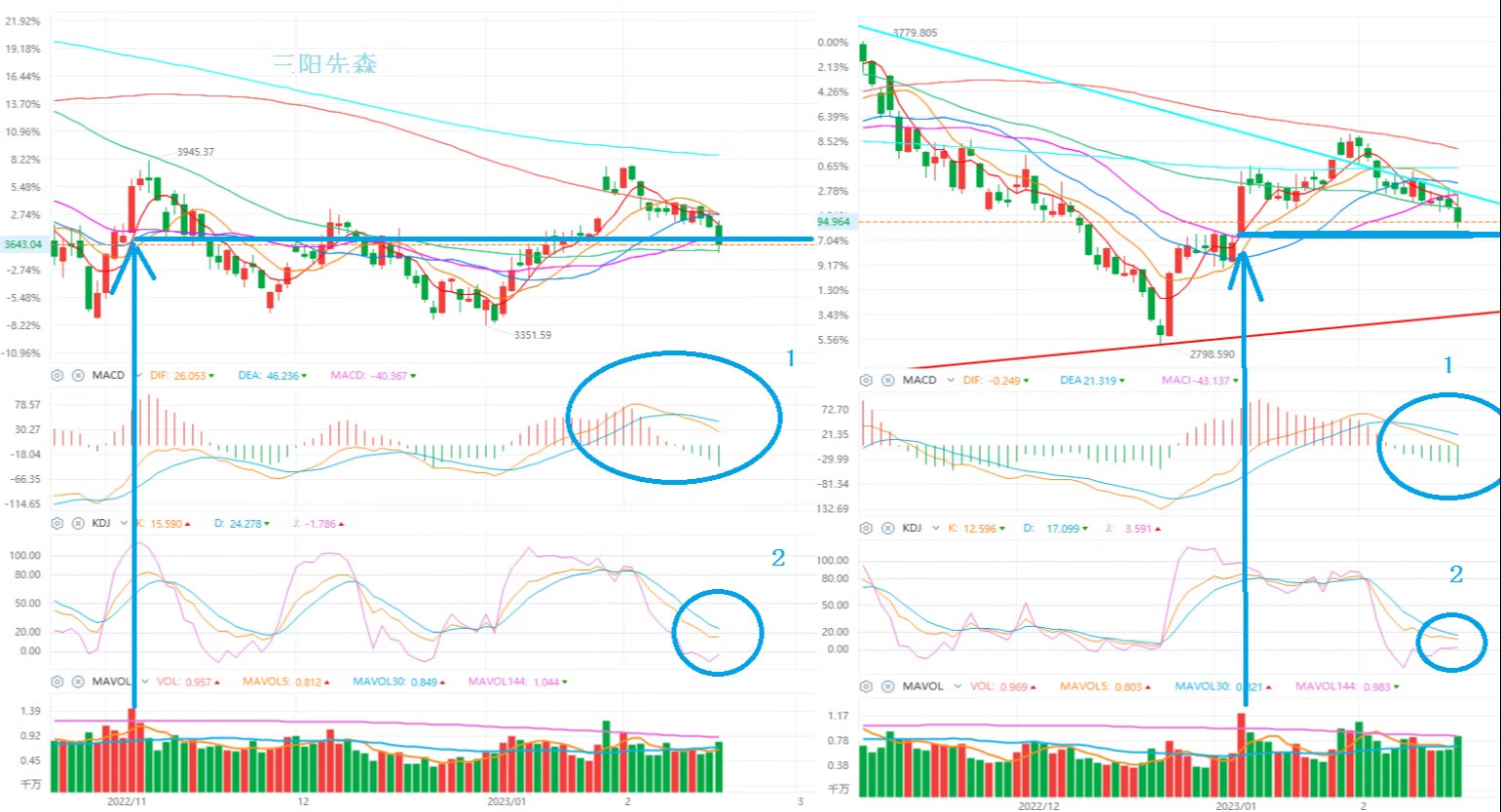Select MACD value -43.137
Viewport: 1501px width, 812px height.
[x=1214, y=380]
